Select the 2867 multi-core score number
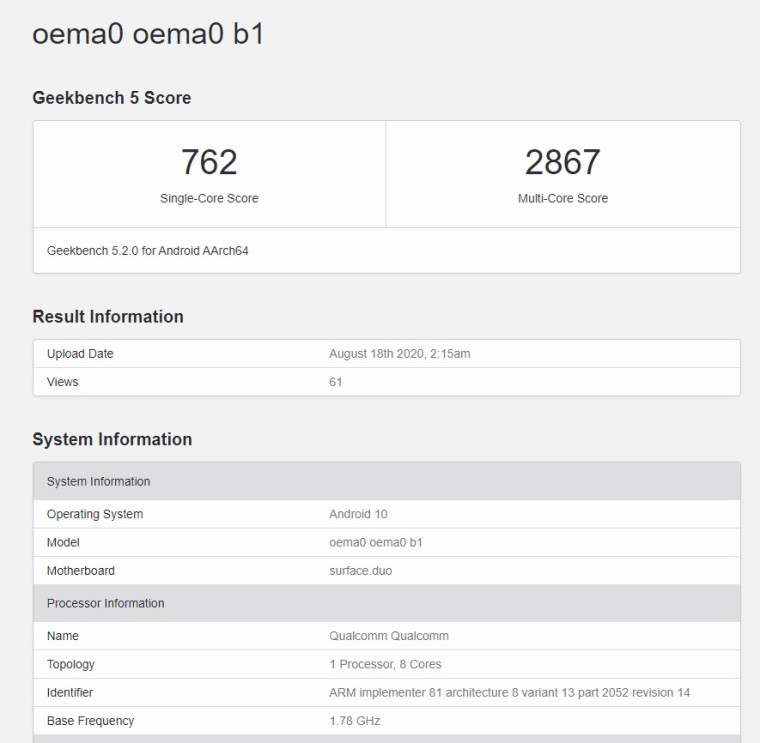760x743 pixels. 562,161
